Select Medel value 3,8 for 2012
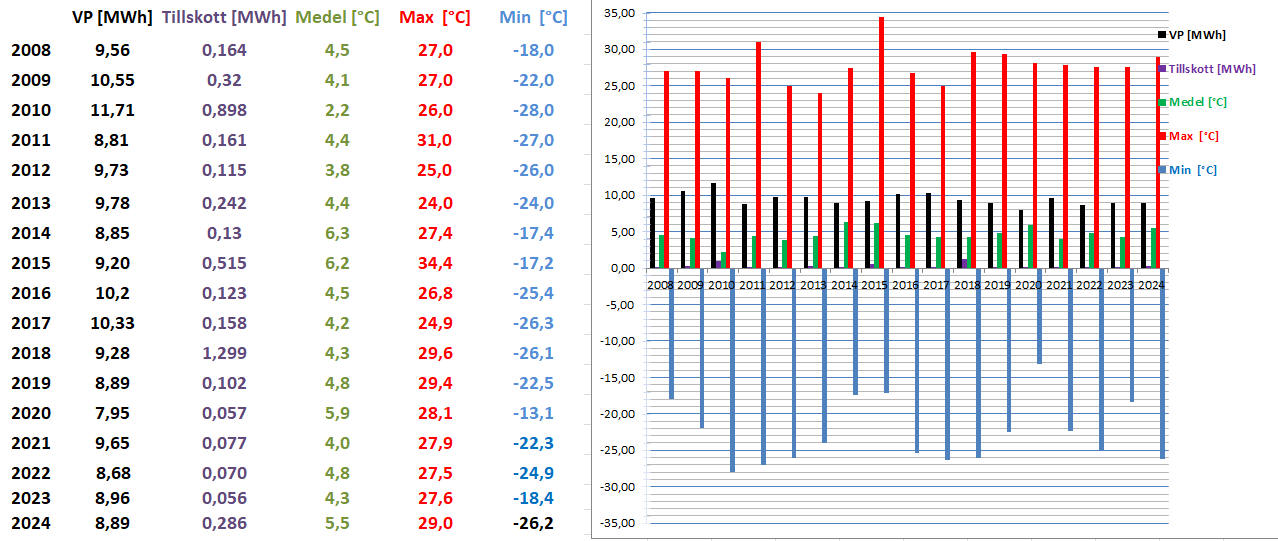 point(339,170)
